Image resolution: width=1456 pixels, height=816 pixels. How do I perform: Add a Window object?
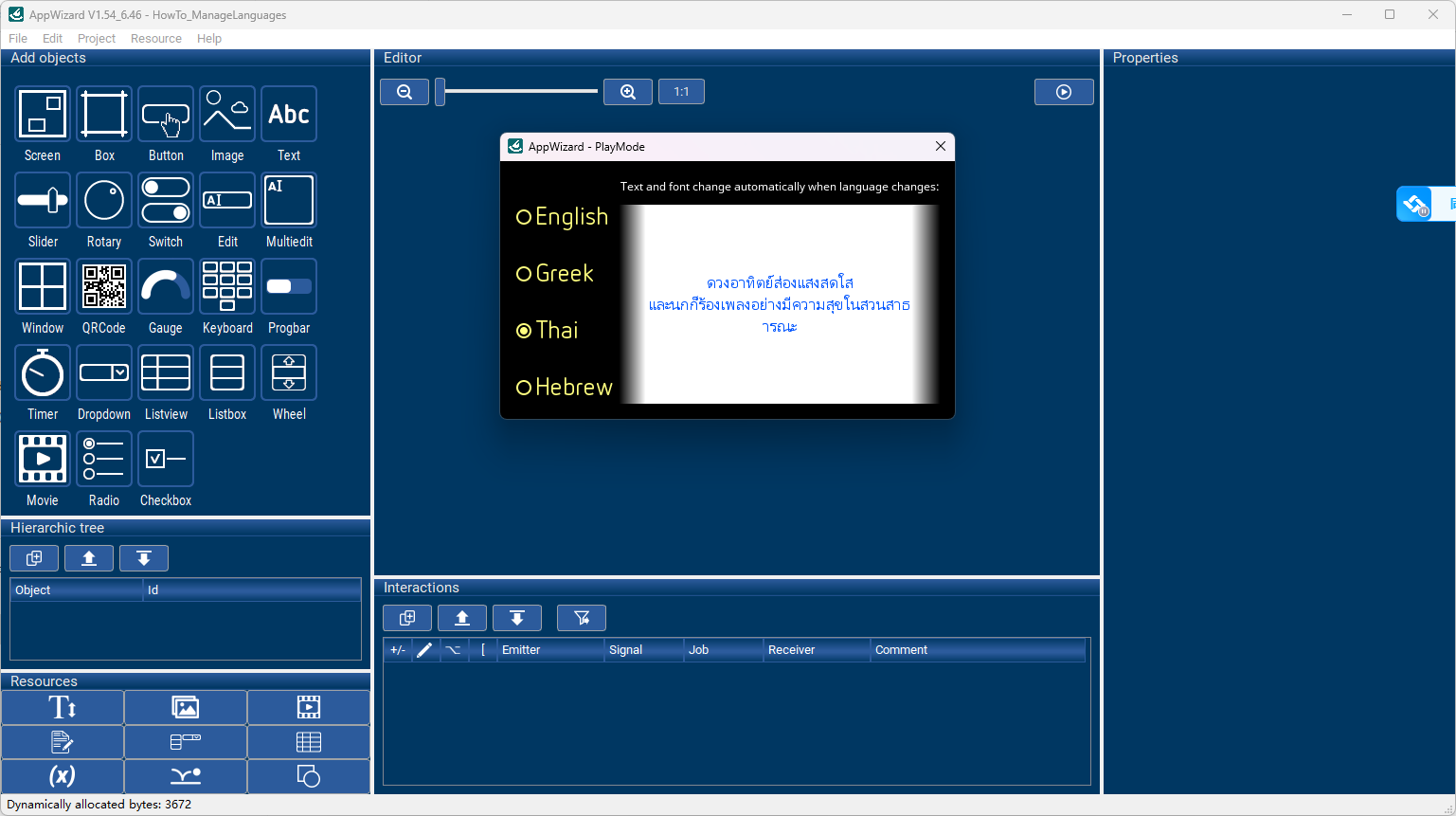43,286
